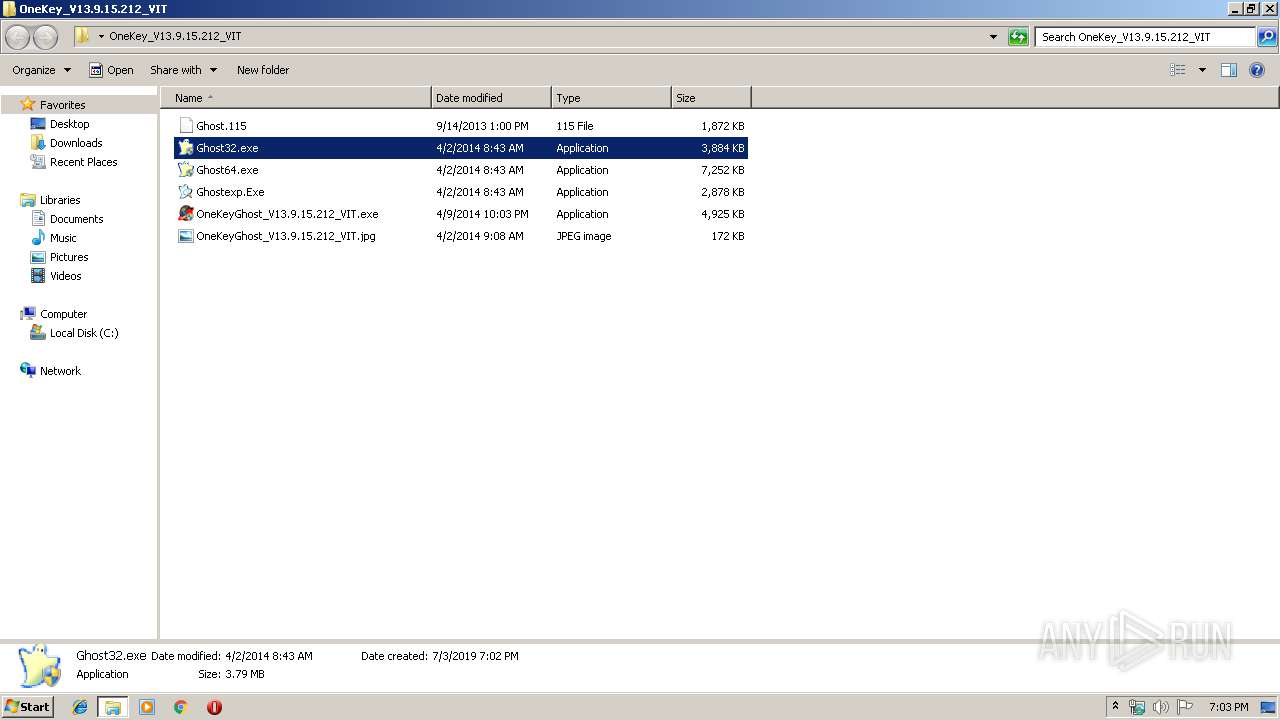The width and height of the screenshot is (1280, 720).
Task: Click the search magnifier icon
Action: pyautogui.click(x=1267, y=37)
